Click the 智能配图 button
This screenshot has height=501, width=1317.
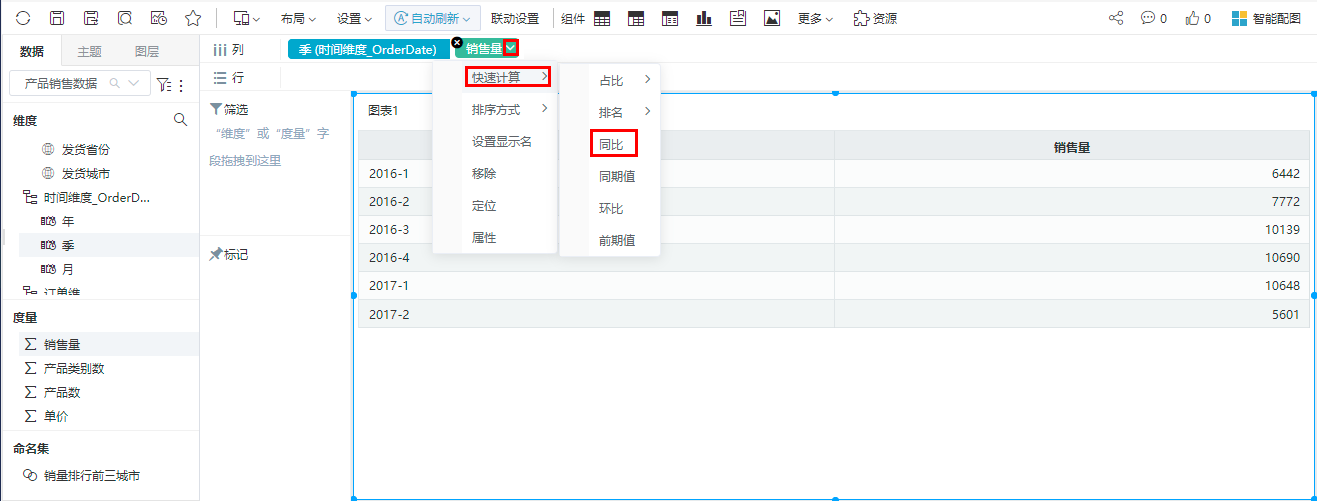click(1266, 18)
